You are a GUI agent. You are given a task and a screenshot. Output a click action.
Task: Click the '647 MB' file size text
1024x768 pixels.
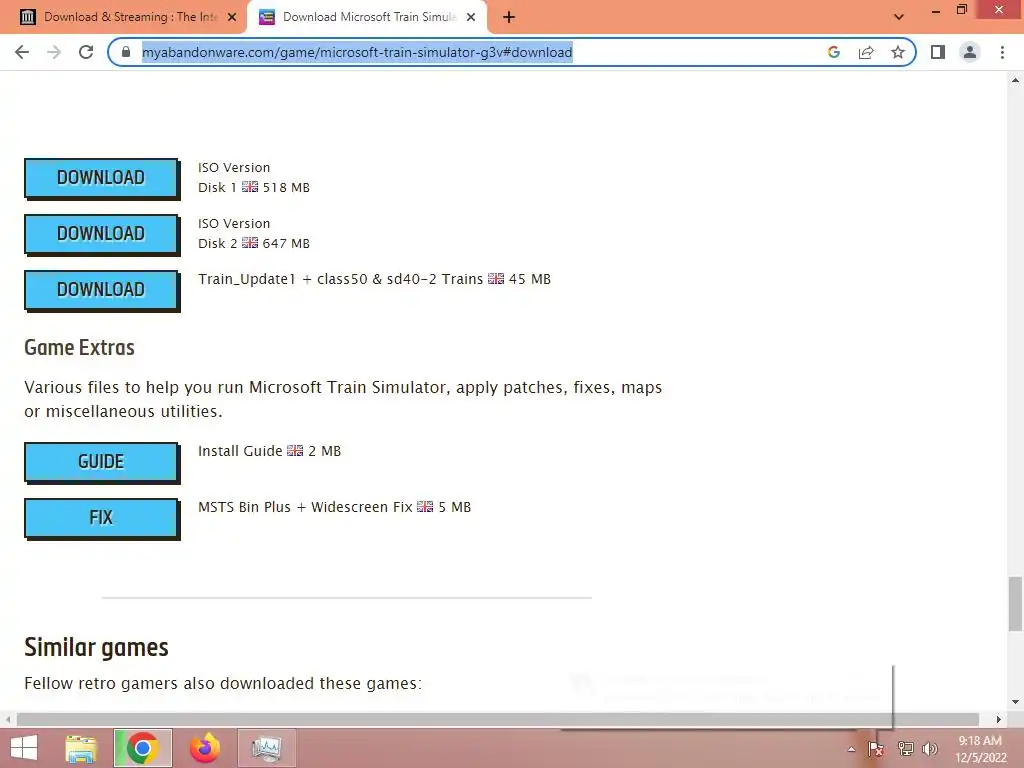[286, 244]
